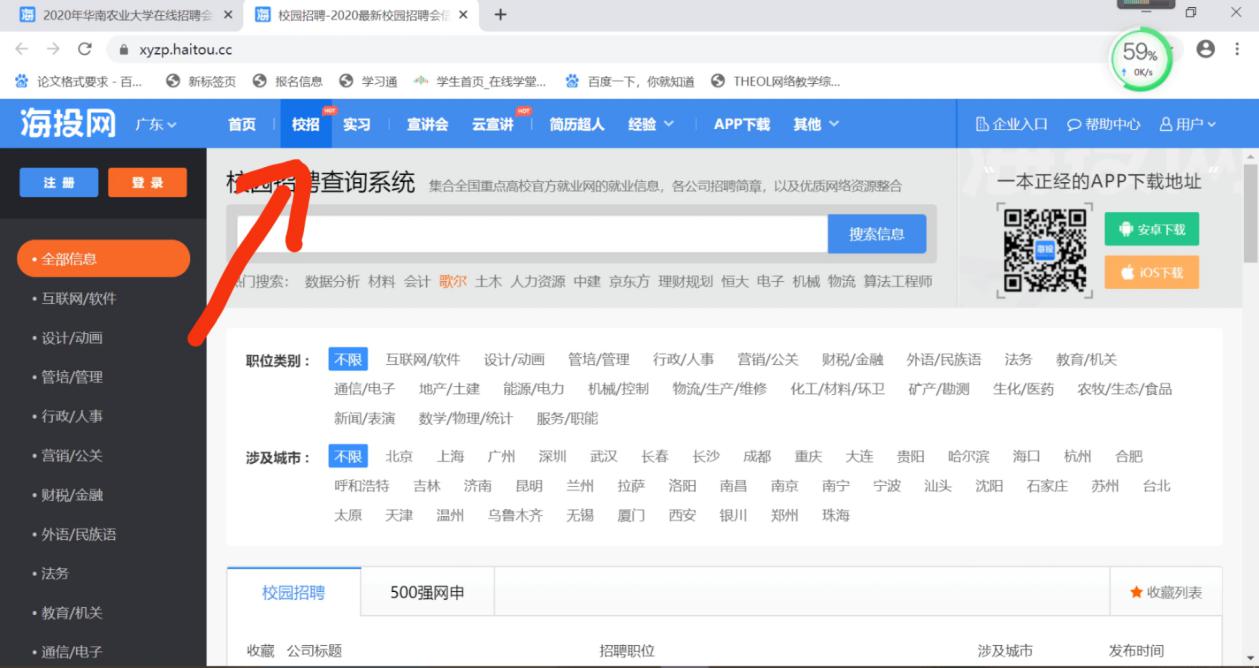The width and height of the screenshot is (1259, 668).
Task: Click the job search input field
Action: (530, 234)
